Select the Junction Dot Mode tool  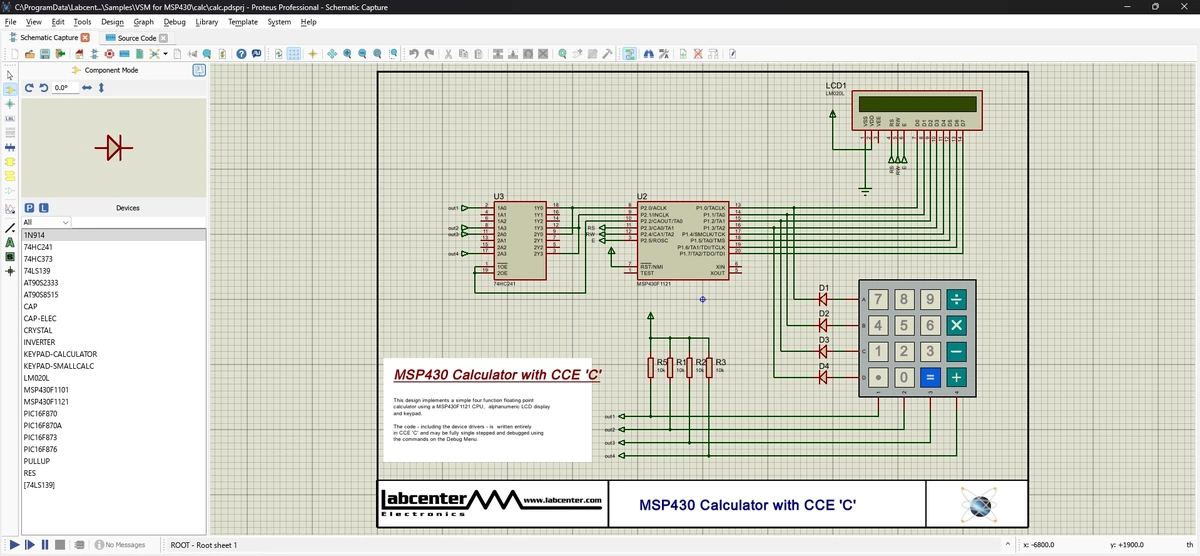pos(10,104)
